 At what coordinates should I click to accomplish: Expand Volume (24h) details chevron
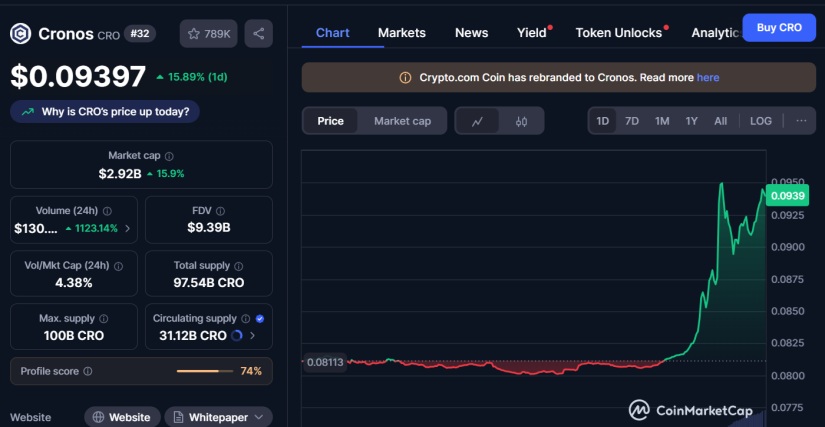point(128,228)
